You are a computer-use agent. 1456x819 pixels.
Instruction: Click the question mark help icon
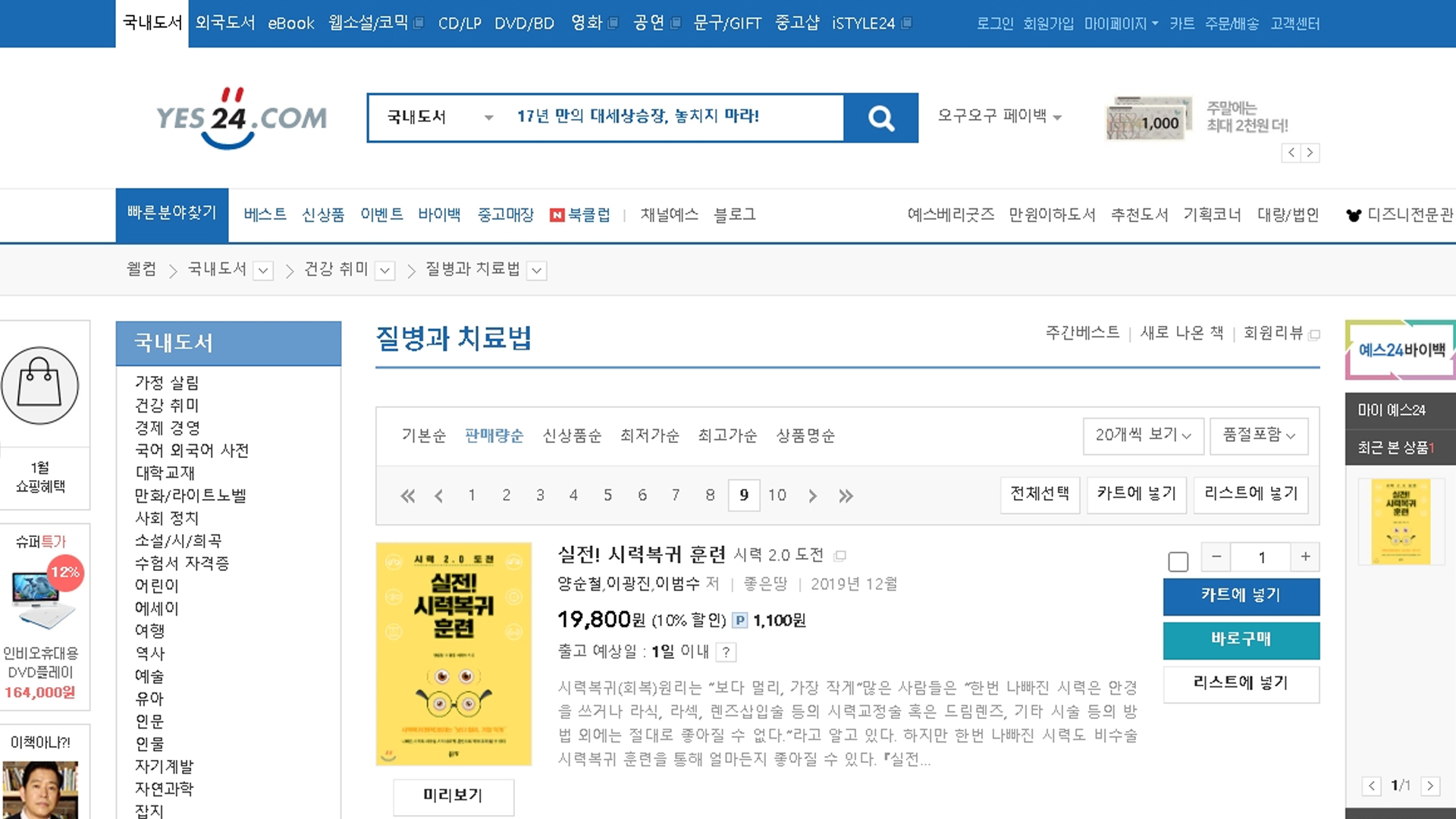(726, 652)
